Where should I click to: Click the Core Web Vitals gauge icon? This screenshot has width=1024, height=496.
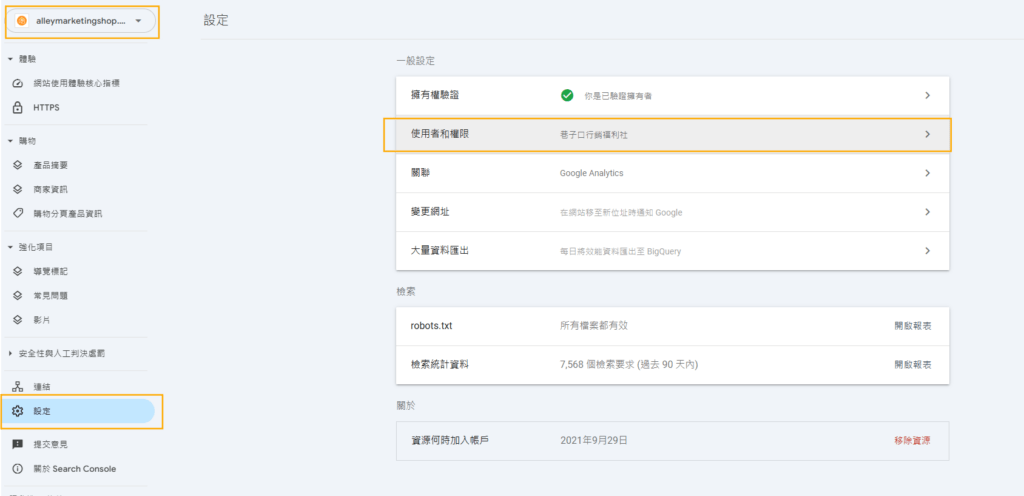point(18,83)
